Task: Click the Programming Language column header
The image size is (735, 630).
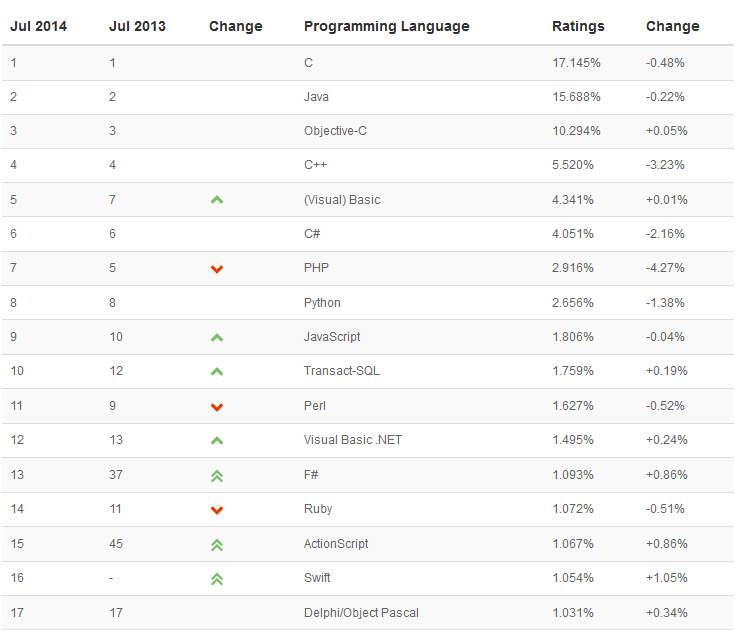Action: [x=386, y=26]
